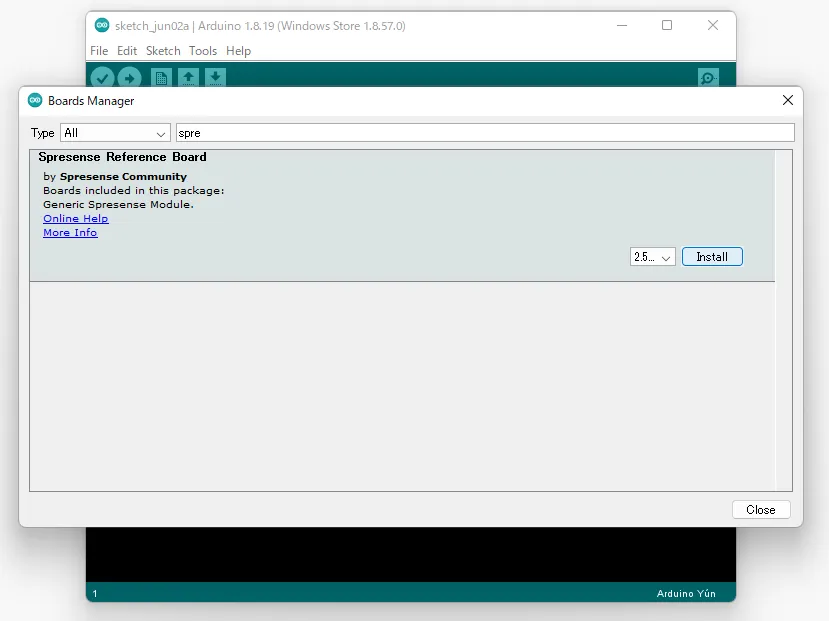The image size is (829, 621).
Task: Click the Arduino logo in main window title
Action: tap(102, 25)
